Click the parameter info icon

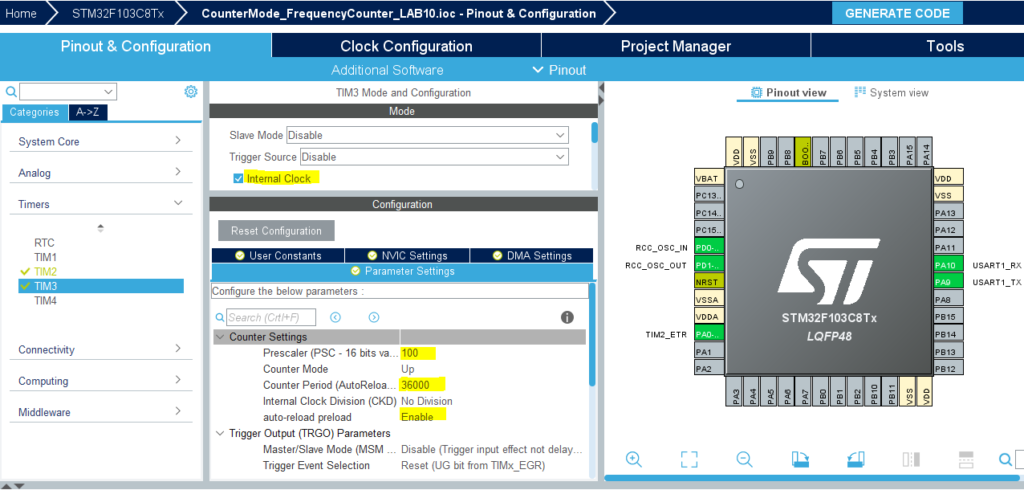(x=567, y=317)
